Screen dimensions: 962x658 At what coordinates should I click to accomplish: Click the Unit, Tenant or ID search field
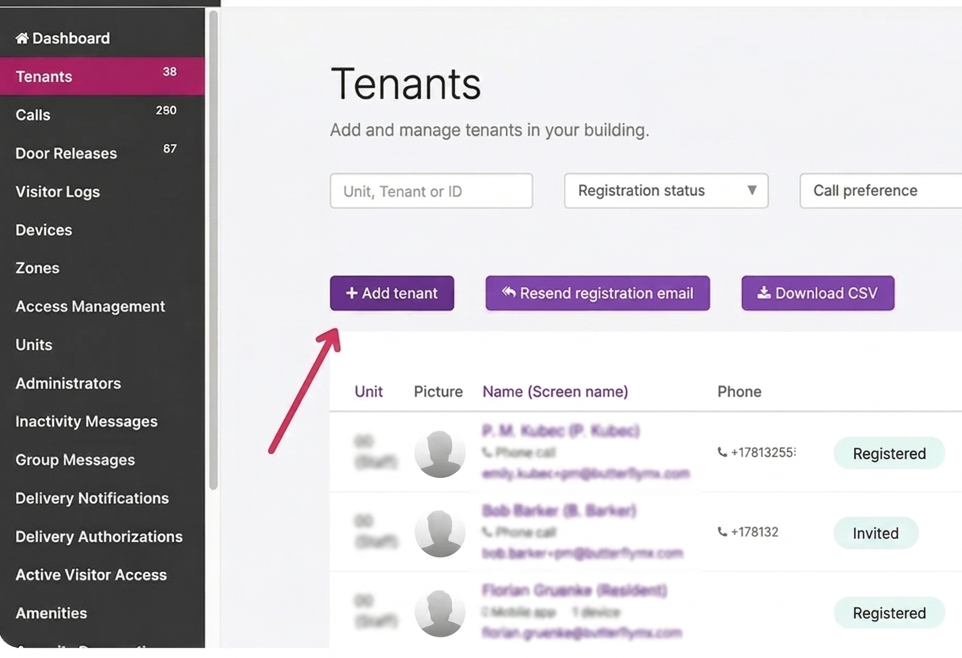(x=431, y=191)
